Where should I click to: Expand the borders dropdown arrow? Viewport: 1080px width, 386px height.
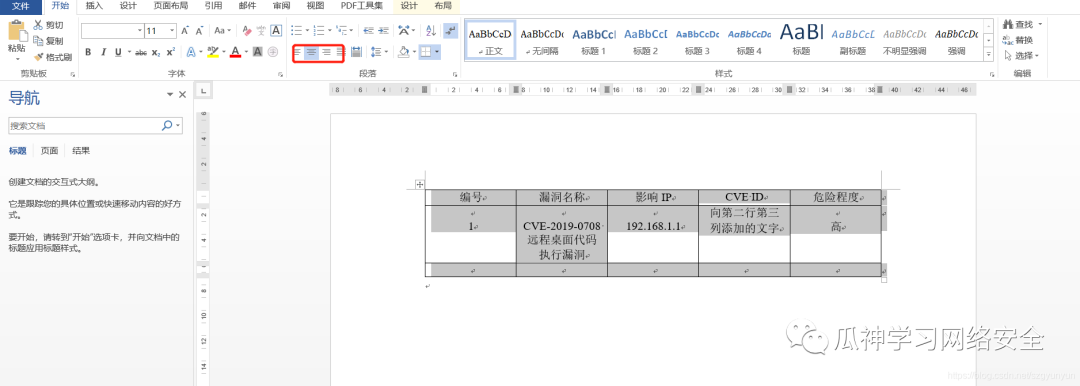click(437, 52)
